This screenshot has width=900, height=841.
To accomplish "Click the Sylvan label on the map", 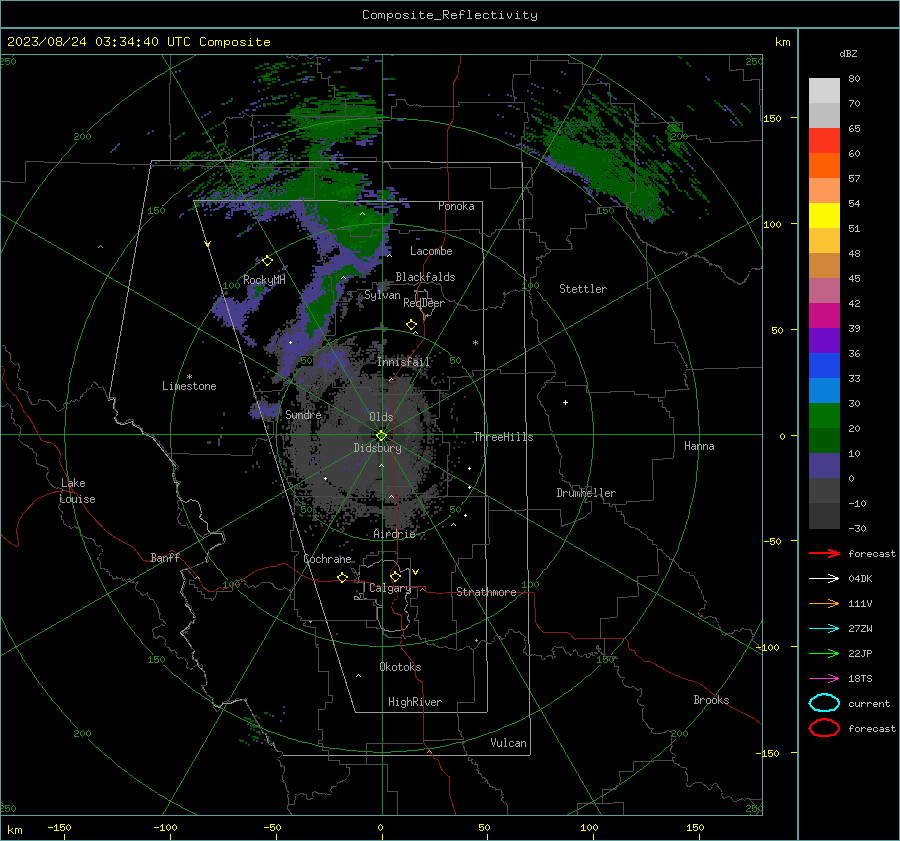I will tap(382, 295).
